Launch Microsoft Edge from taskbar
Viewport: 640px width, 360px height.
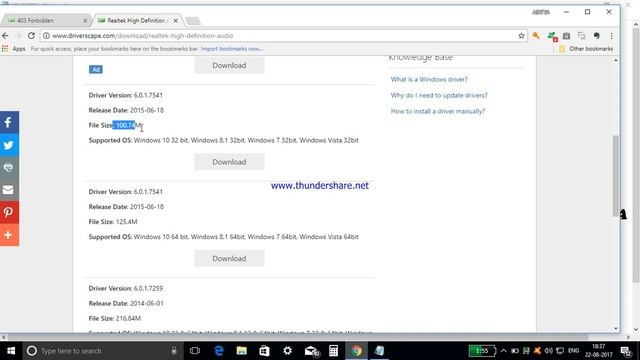click(219, 351)
